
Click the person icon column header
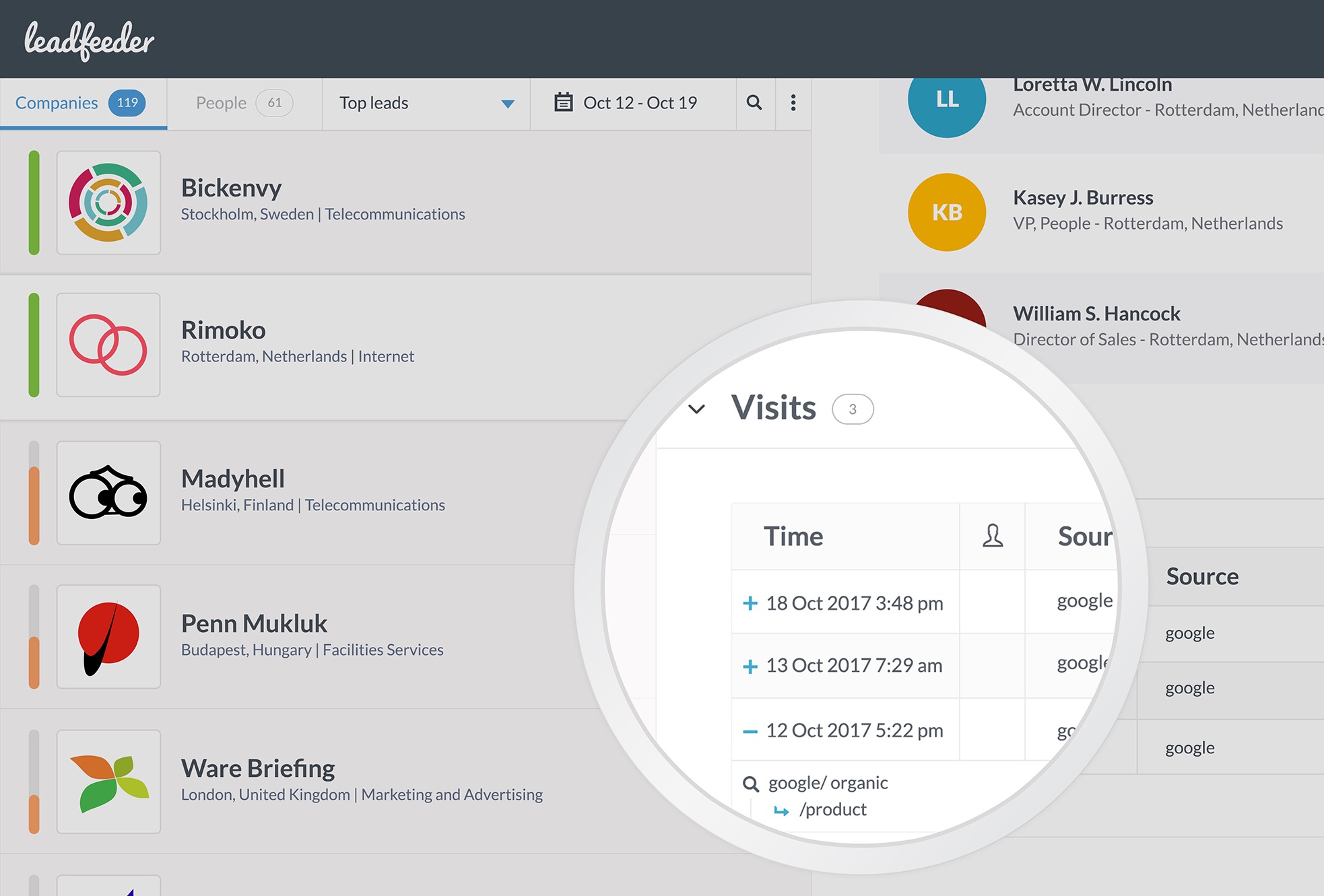click(992, 536)
